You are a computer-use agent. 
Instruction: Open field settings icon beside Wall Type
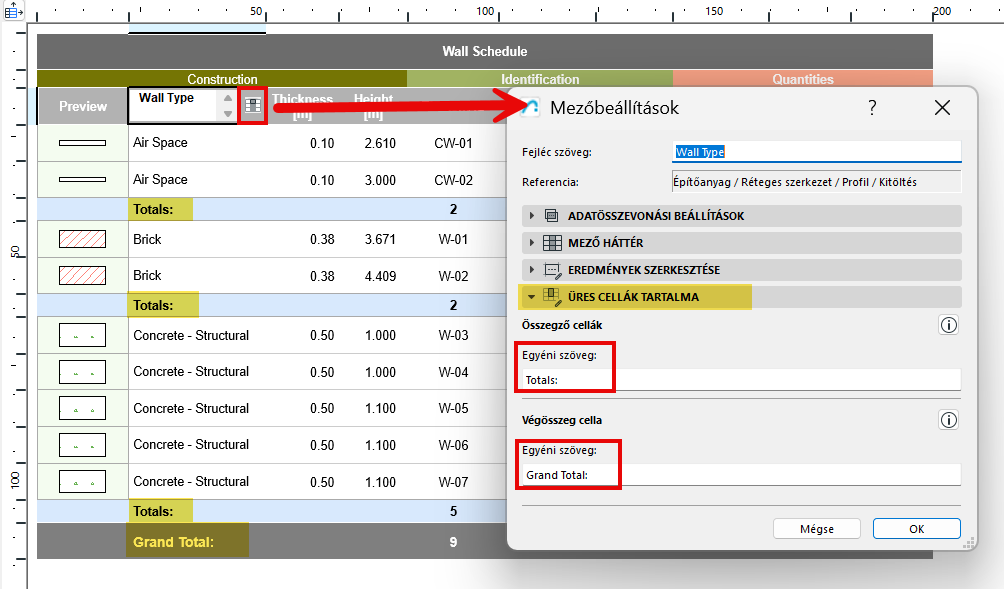[x=253, y=106]
